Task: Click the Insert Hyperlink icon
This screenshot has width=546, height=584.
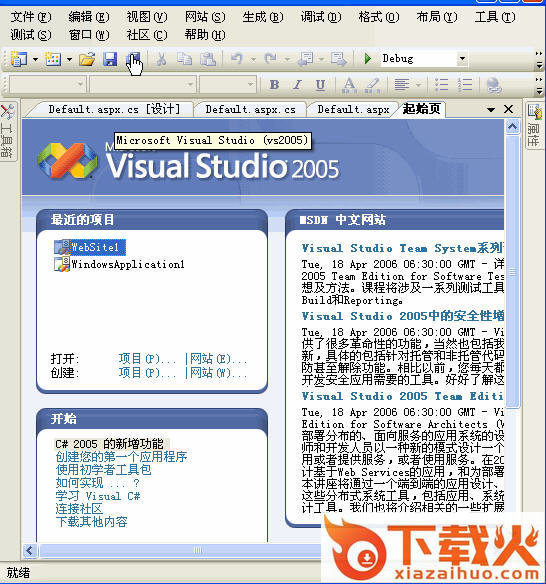Action: pos(494,85)
